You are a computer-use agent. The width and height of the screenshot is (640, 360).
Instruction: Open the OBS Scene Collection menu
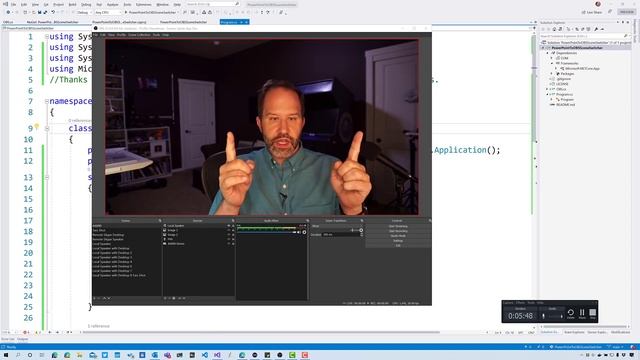[139, 35]
